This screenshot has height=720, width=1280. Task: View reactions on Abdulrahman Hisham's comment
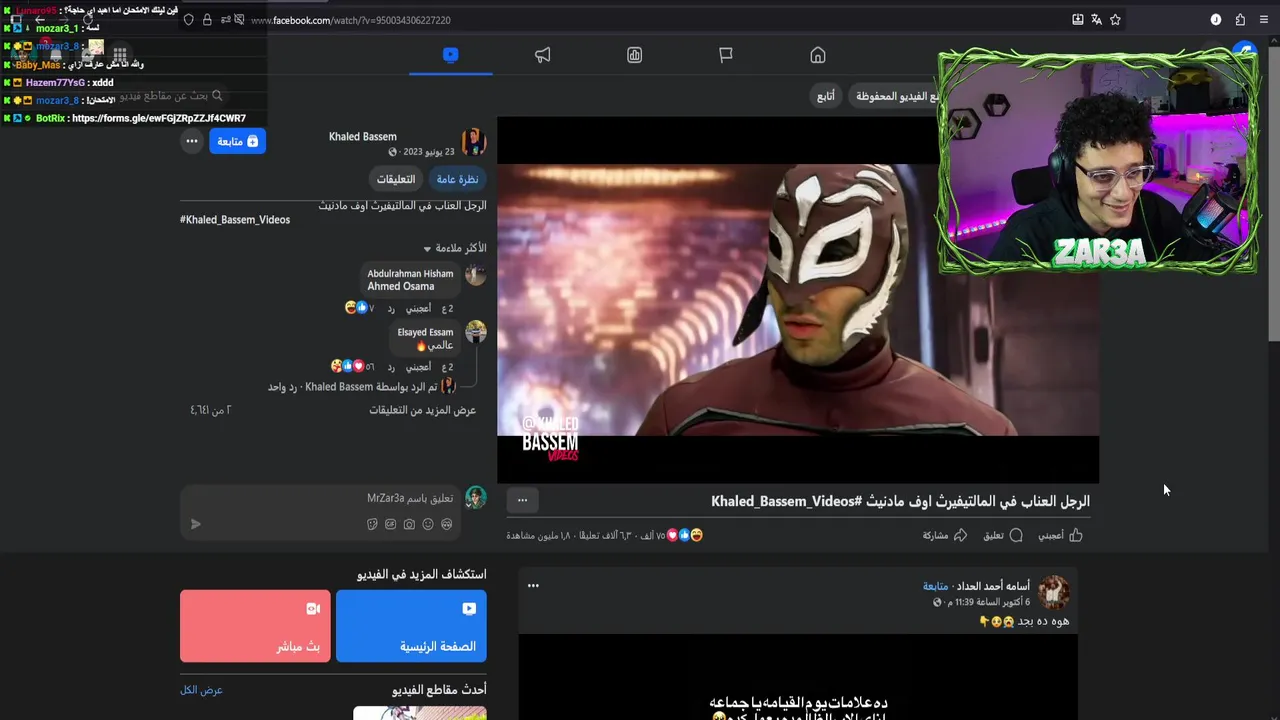359,308
